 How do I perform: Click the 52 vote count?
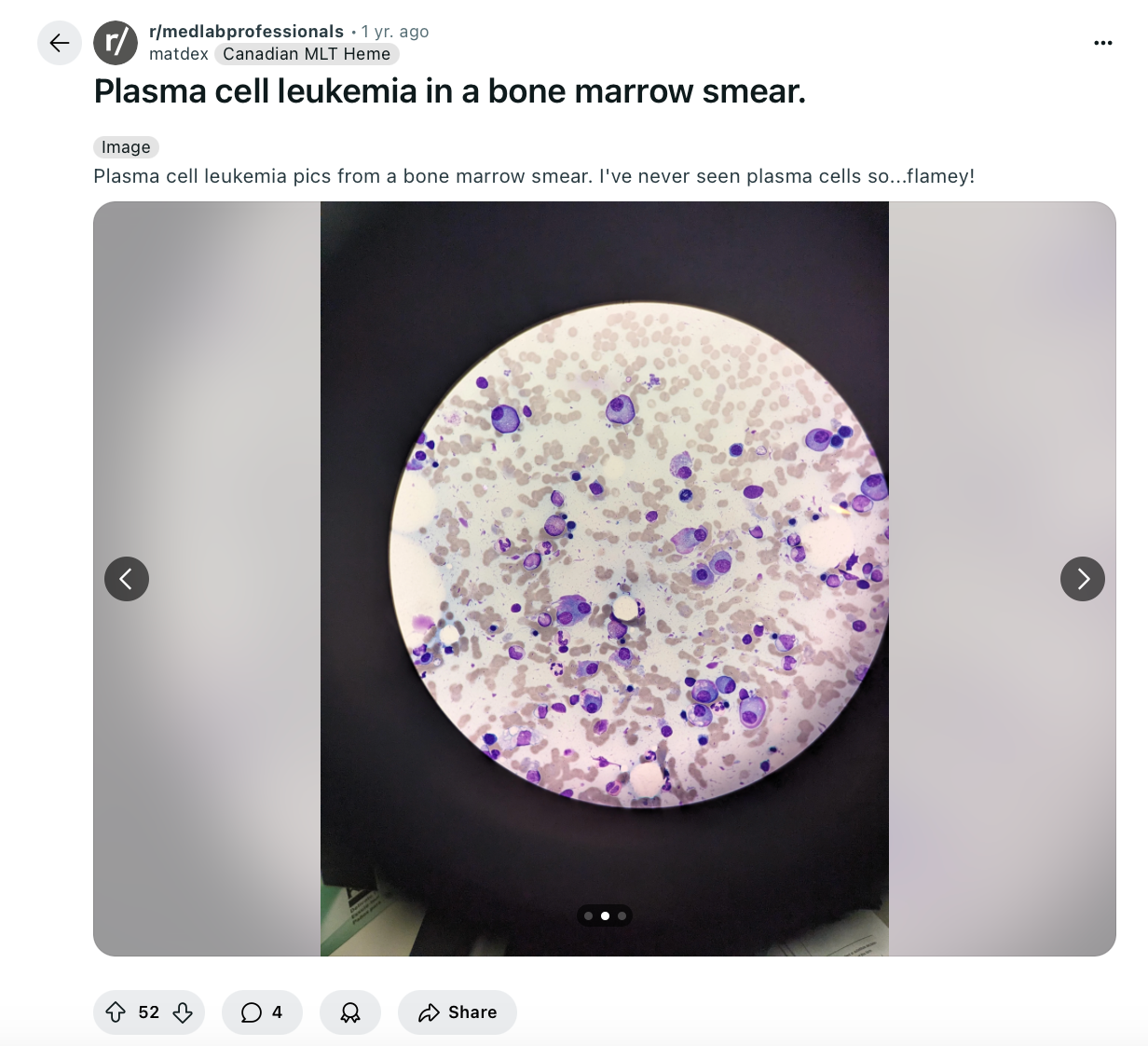click(149, 1012)
